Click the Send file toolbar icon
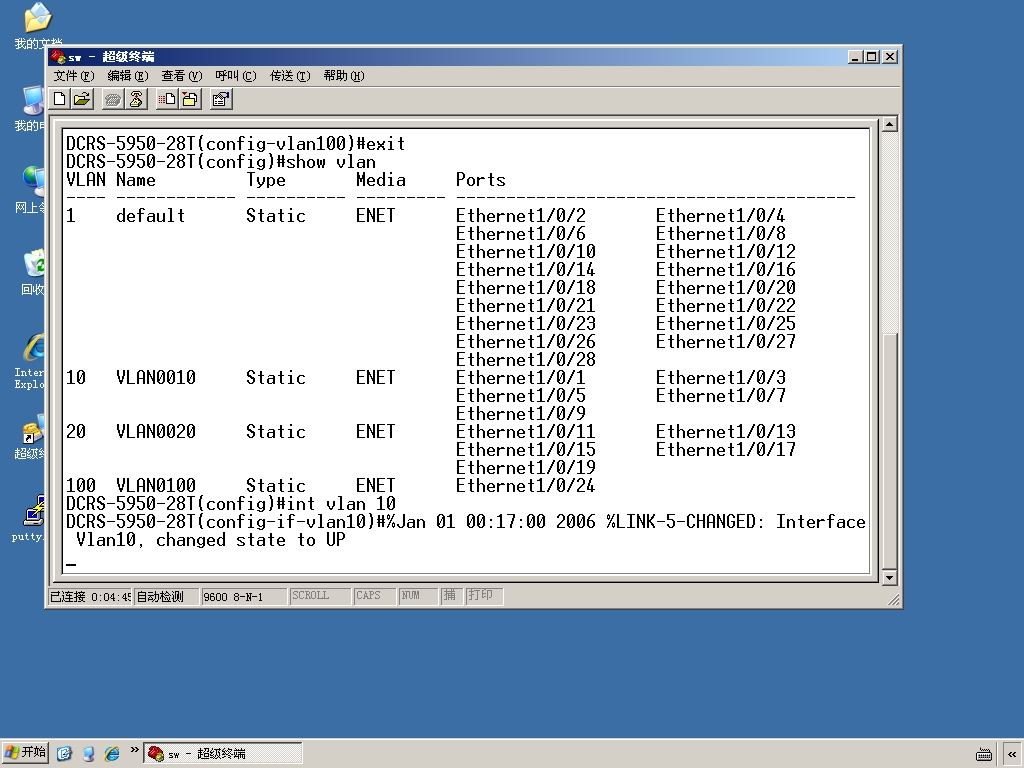This screenshot has width=1024, height=768. (167, 99)
